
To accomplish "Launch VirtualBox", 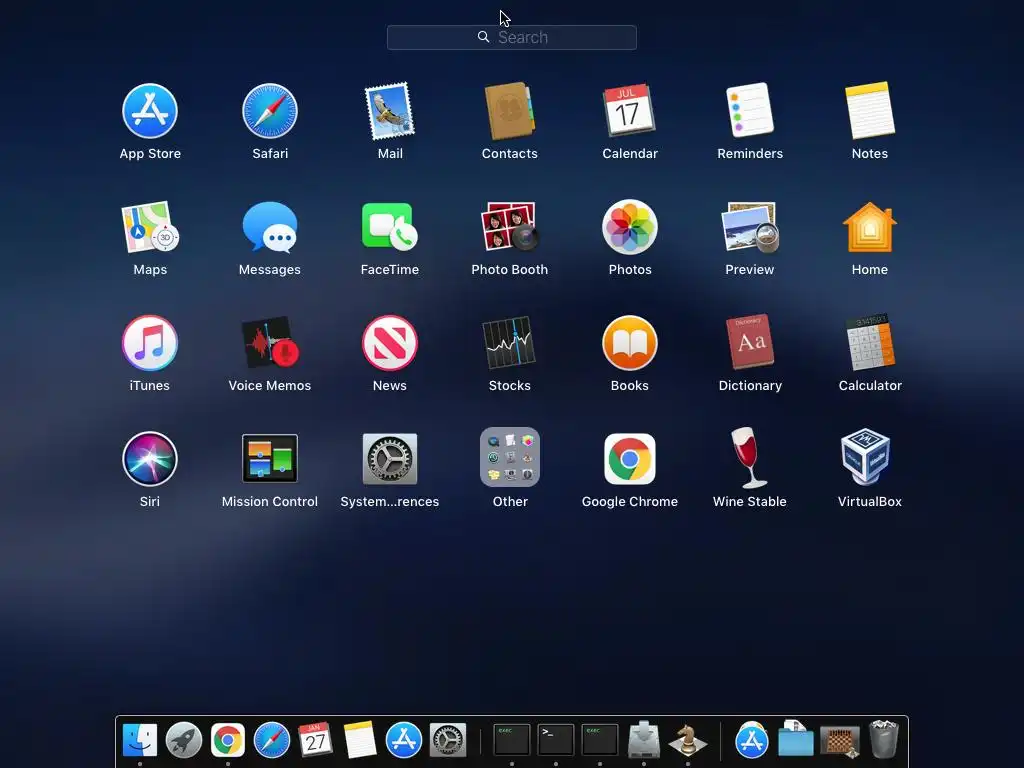I will point(867,456).
